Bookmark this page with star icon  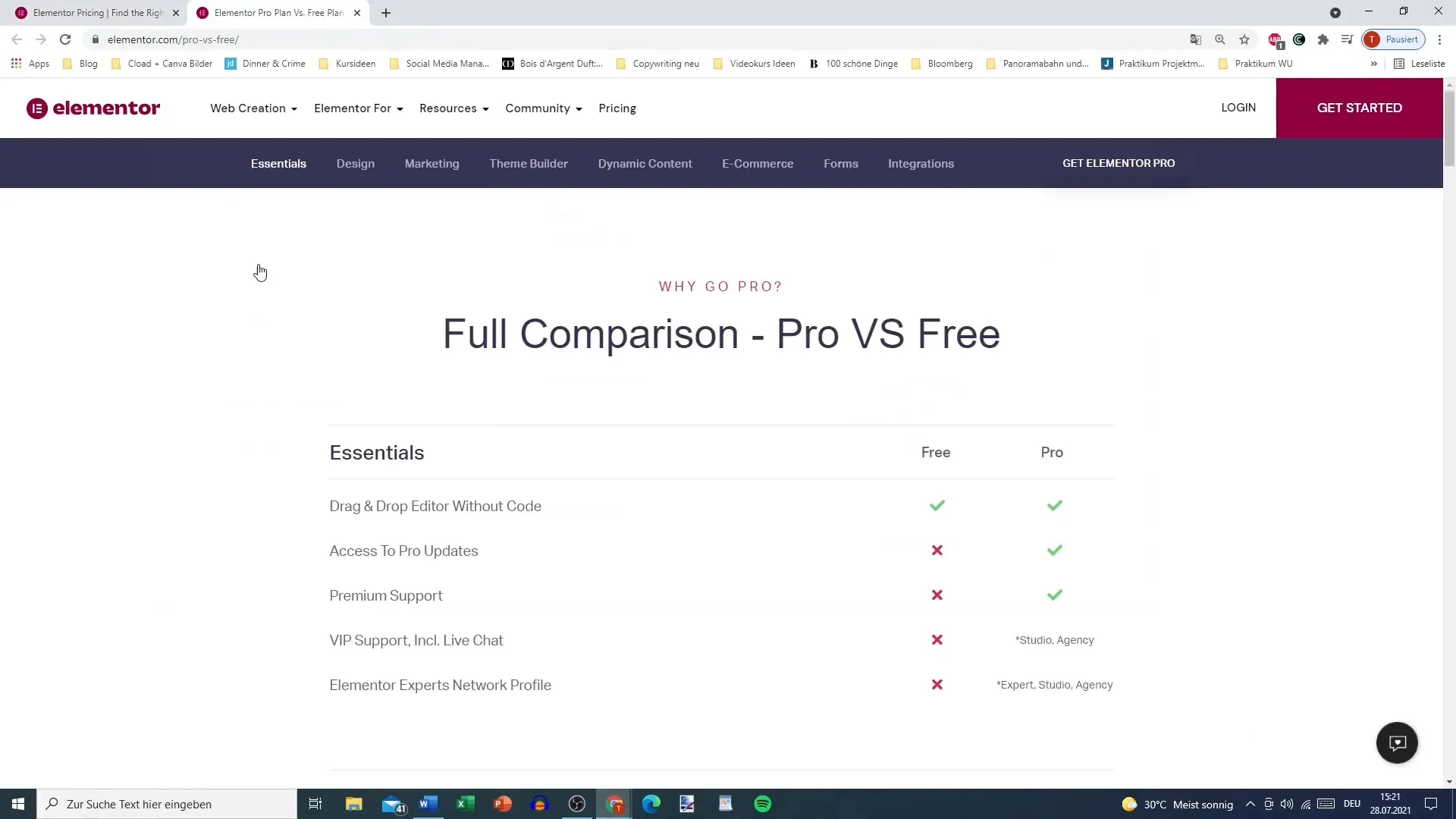pyautogui.click(x=1244, y=39)
